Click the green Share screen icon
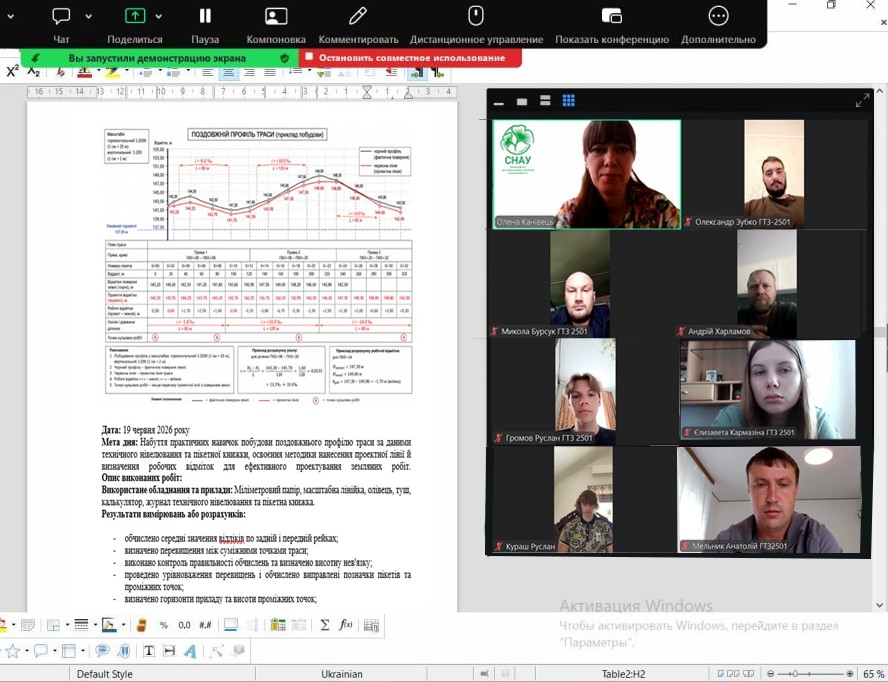The image size is (888, 682). click(x=135, y=16)
